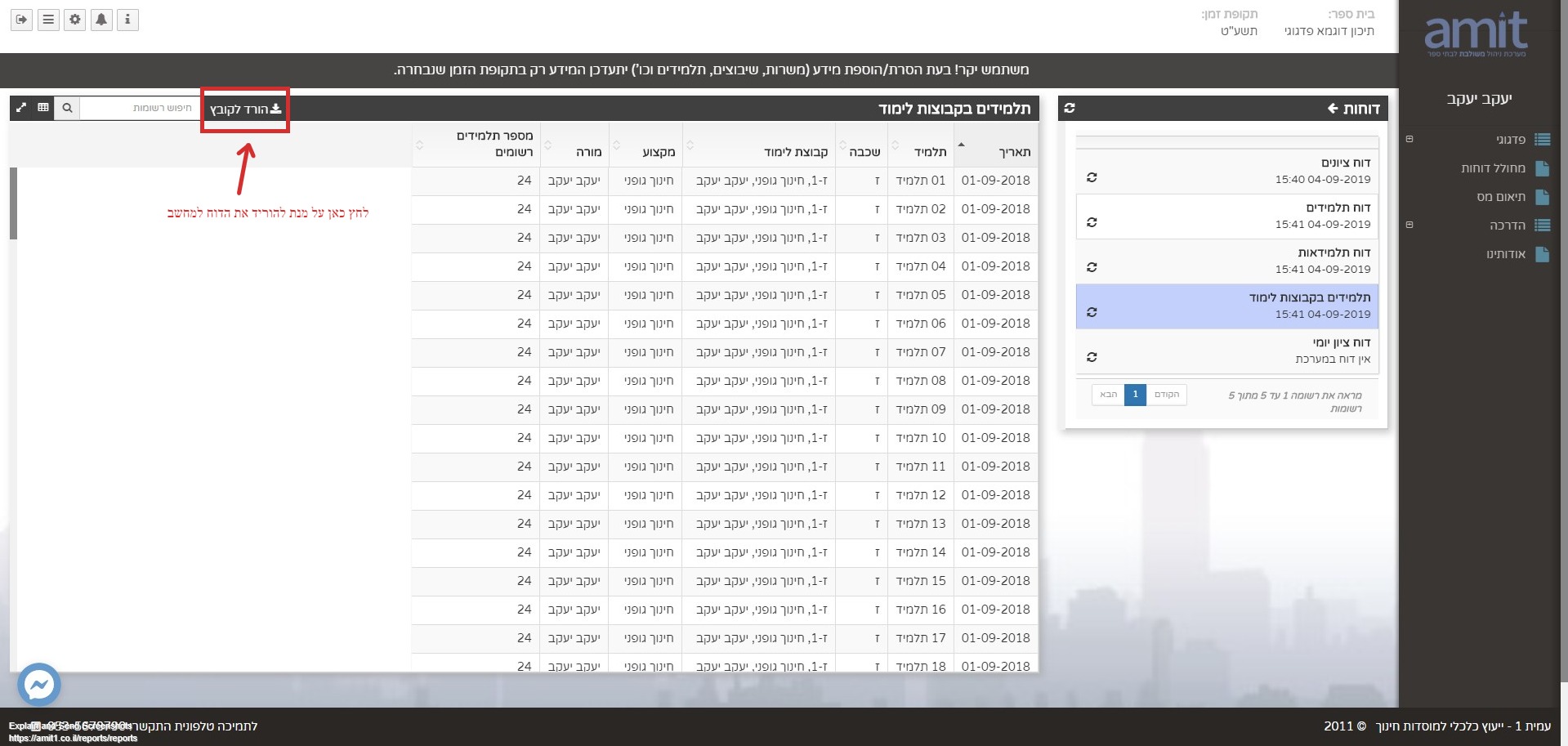The image size is (1568, 746).
Task: Click the amit logo
Action: [1476, 34]
